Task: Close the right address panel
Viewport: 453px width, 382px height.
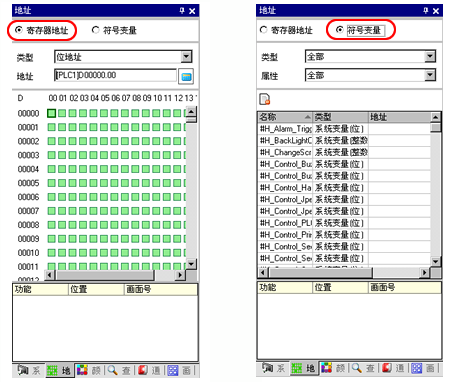Action: pyautogui.click(x=436, y=11)
